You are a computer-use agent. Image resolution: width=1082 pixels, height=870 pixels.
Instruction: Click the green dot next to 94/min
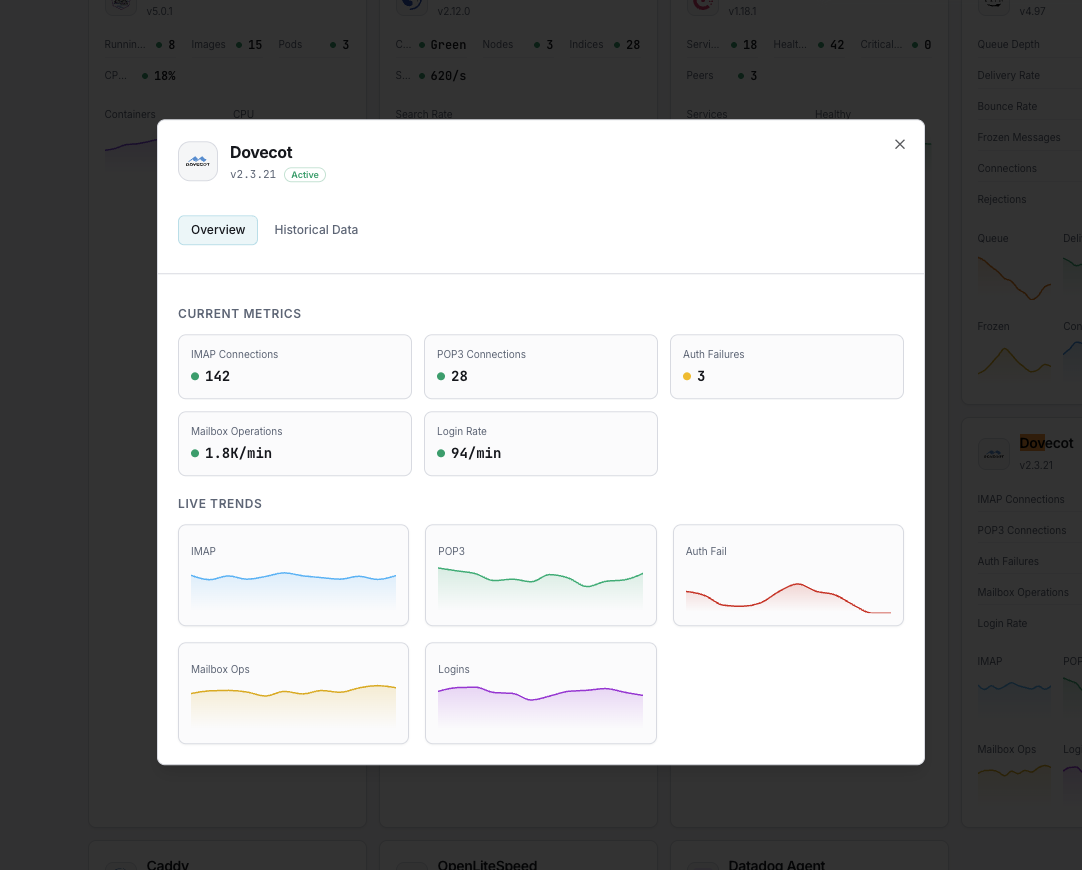(441, 453)
